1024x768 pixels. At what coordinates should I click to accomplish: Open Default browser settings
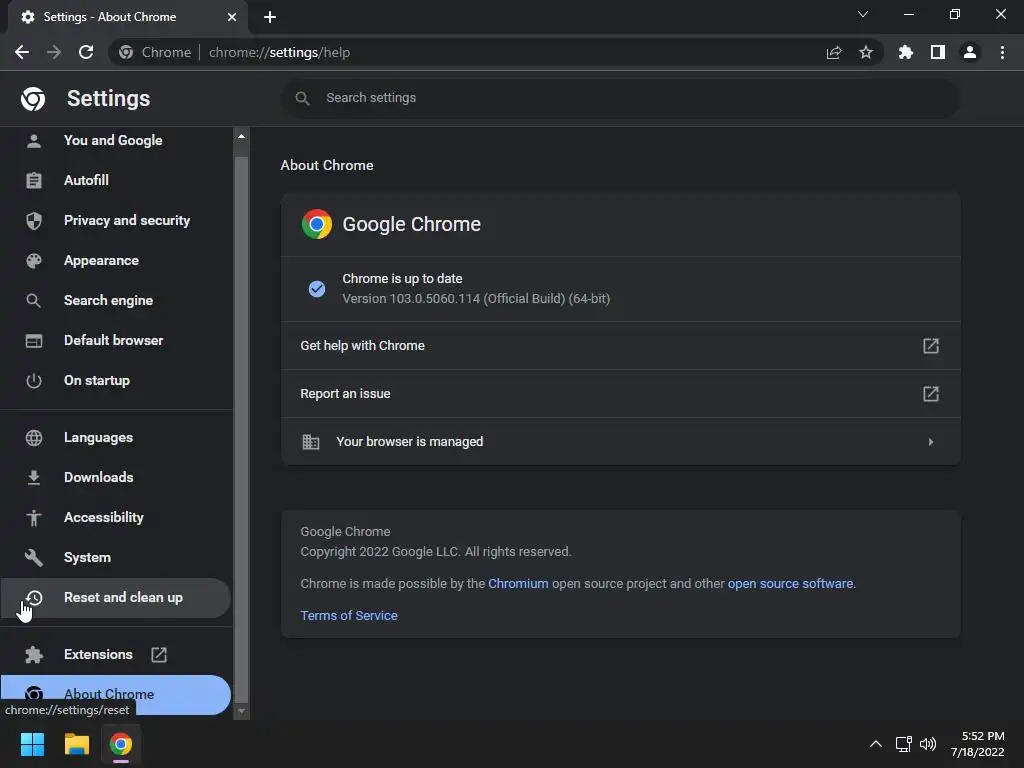point(116,340)
